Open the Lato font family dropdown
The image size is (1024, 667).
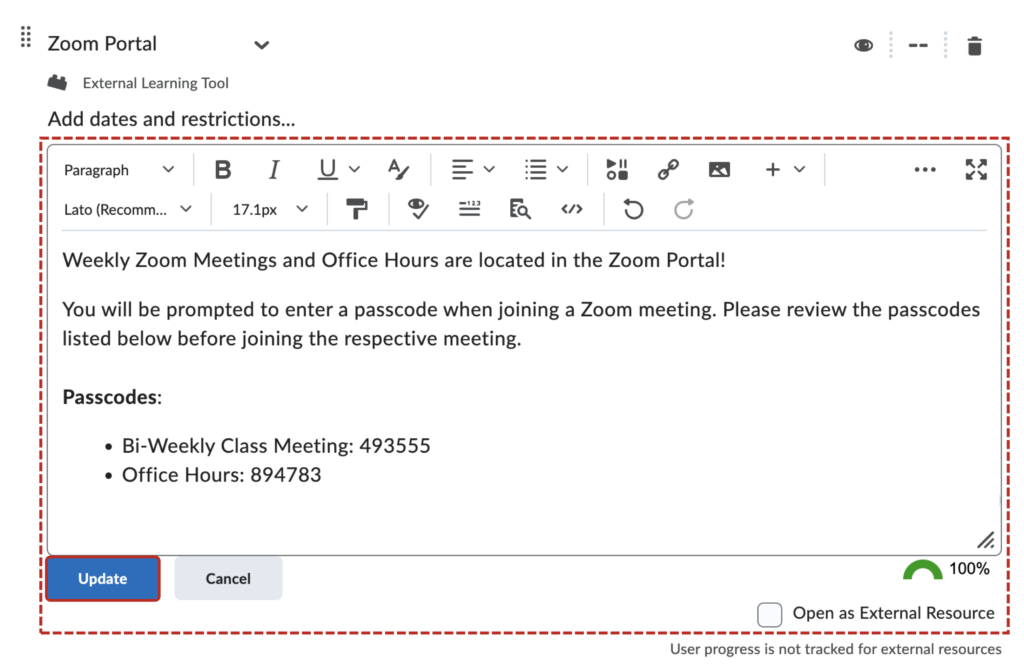click(x=130, y=209)
